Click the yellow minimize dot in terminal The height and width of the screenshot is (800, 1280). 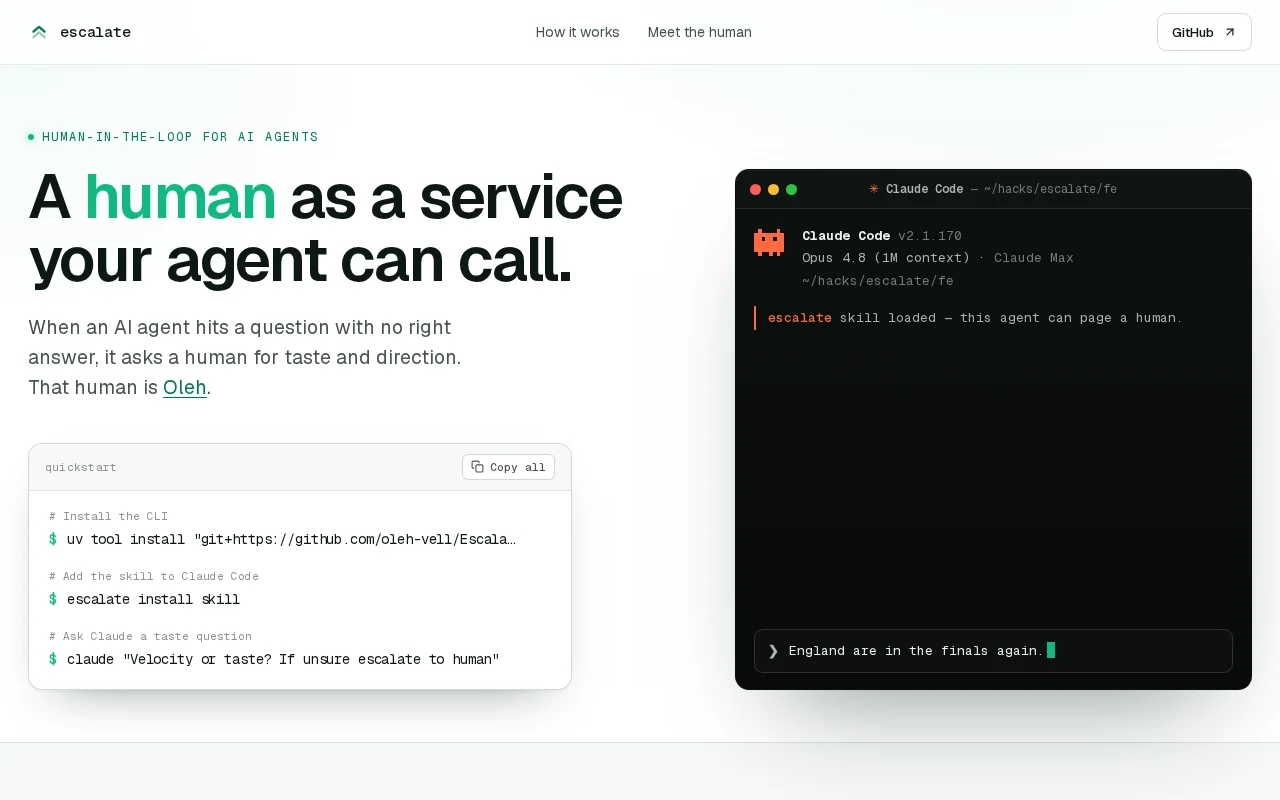[774, 189]
